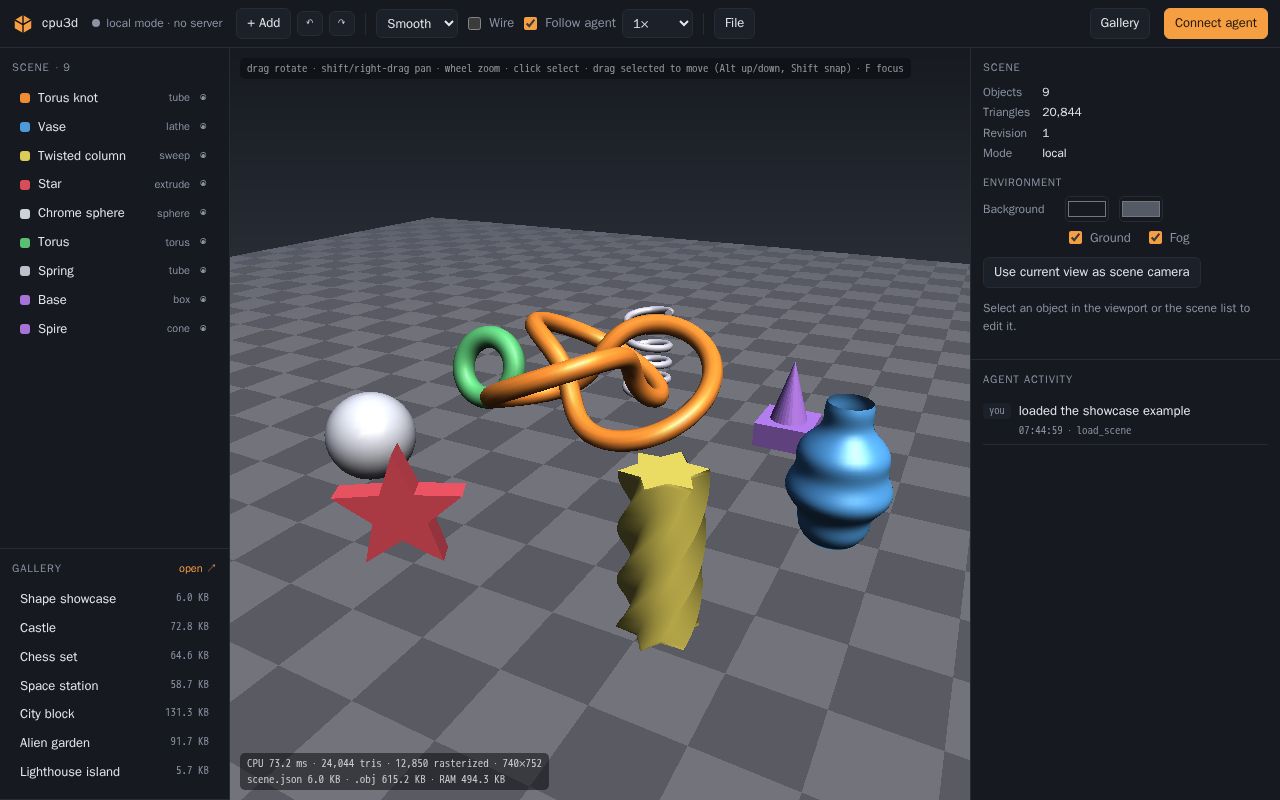Click the red star in viewport
The height and width of the screenshot is (800, 1280).
point(398,505)
